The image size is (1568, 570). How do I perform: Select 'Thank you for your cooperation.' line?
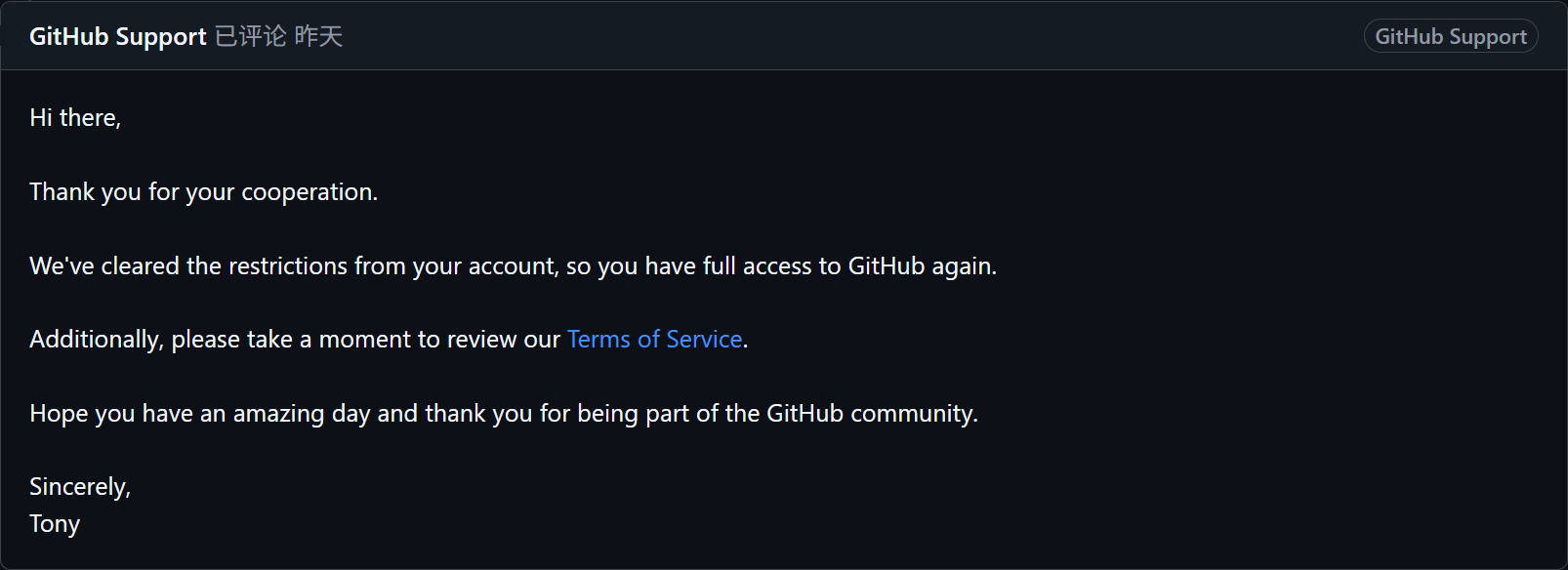coord(203,191)
